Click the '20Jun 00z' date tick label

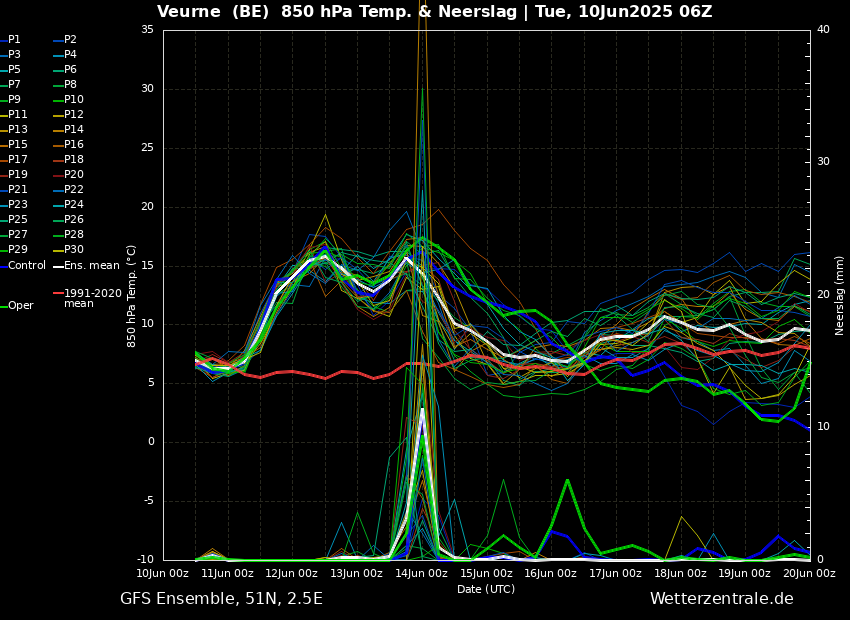click(809, 573)
